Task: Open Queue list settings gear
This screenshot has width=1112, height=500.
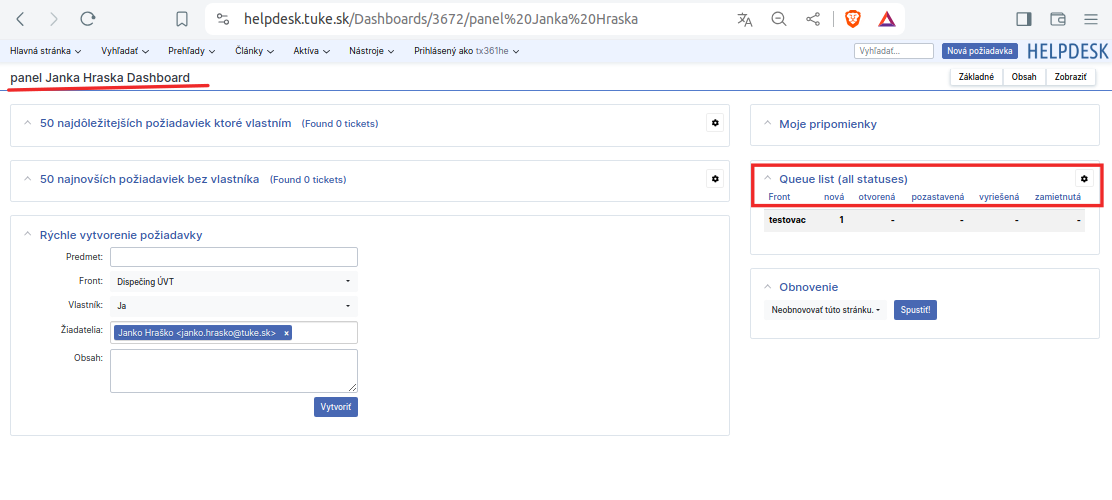Action: [x=1084, y=179]
